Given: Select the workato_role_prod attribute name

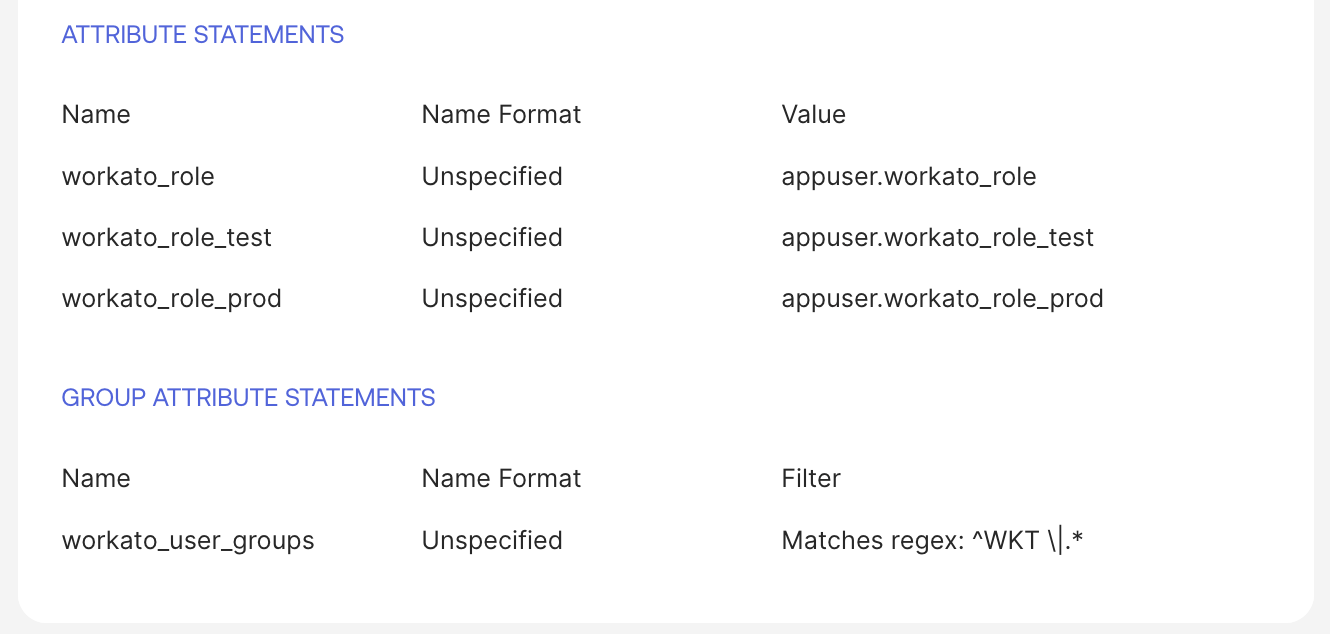Looking at the screenshot, I should coord(171,299).
